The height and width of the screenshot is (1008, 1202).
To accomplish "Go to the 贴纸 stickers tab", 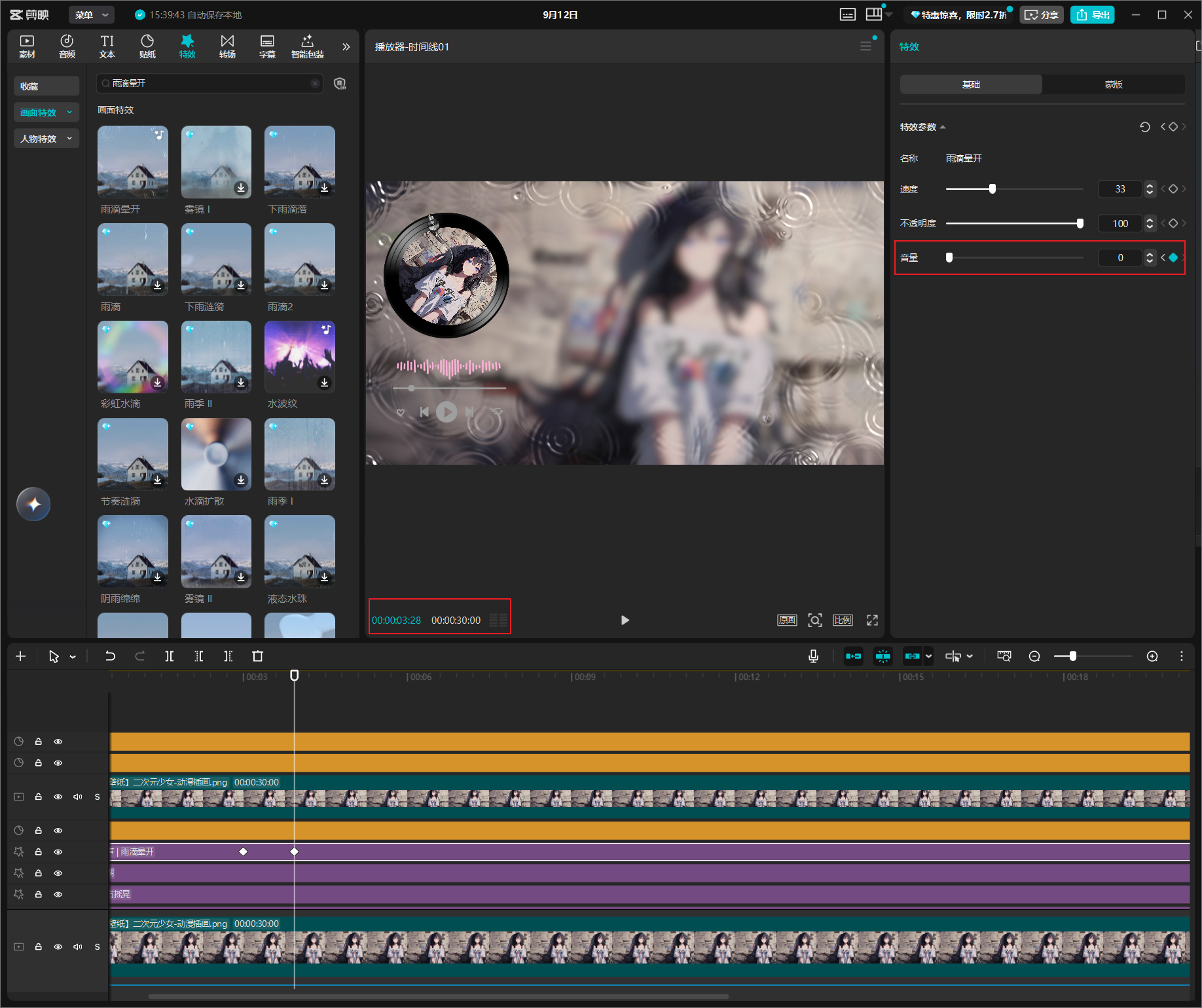I will click(147, 46).
